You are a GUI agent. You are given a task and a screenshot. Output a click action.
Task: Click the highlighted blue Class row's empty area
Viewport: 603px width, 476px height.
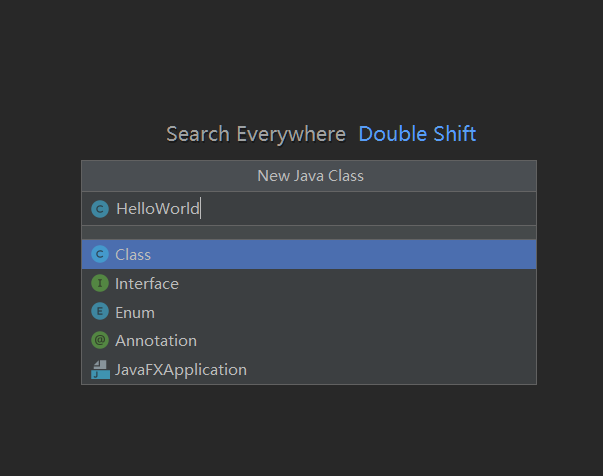point(342,255)
